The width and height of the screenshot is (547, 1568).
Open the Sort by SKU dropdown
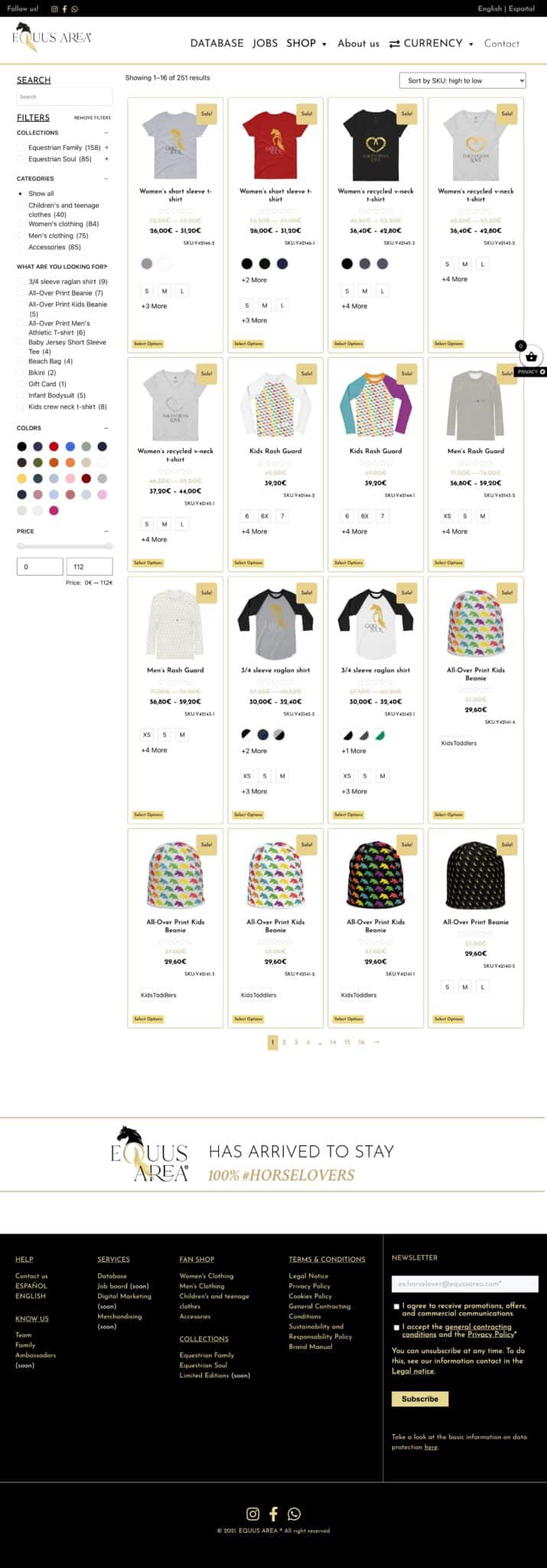click(x=463, y=80)
